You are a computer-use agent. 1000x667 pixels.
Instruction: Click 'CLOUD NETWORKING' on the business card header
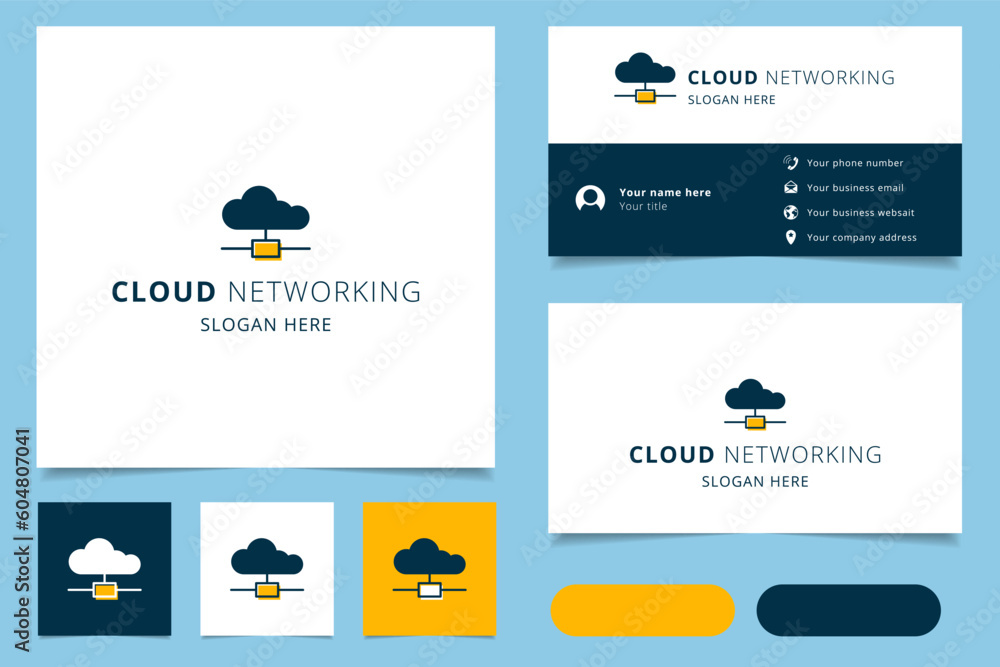791,77
